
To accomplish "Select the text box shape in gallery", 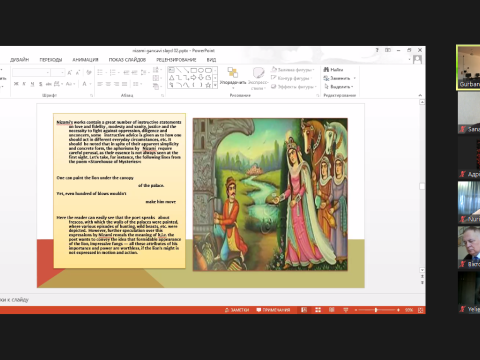I will (171, 70).
